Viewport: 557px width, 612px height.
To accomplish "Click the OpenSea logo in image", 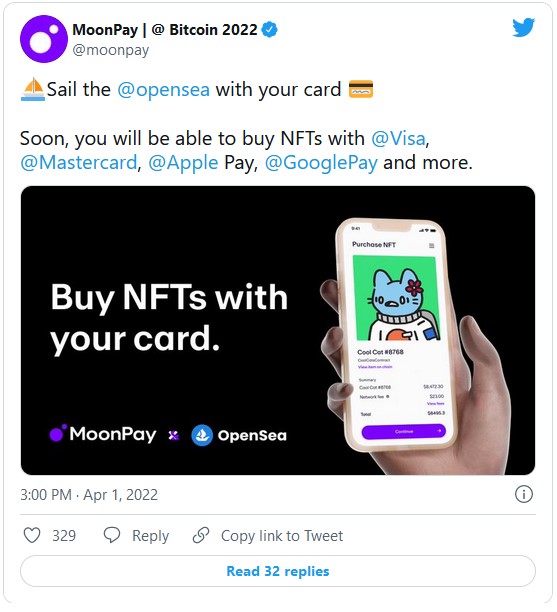I will (x=239, y=435).
